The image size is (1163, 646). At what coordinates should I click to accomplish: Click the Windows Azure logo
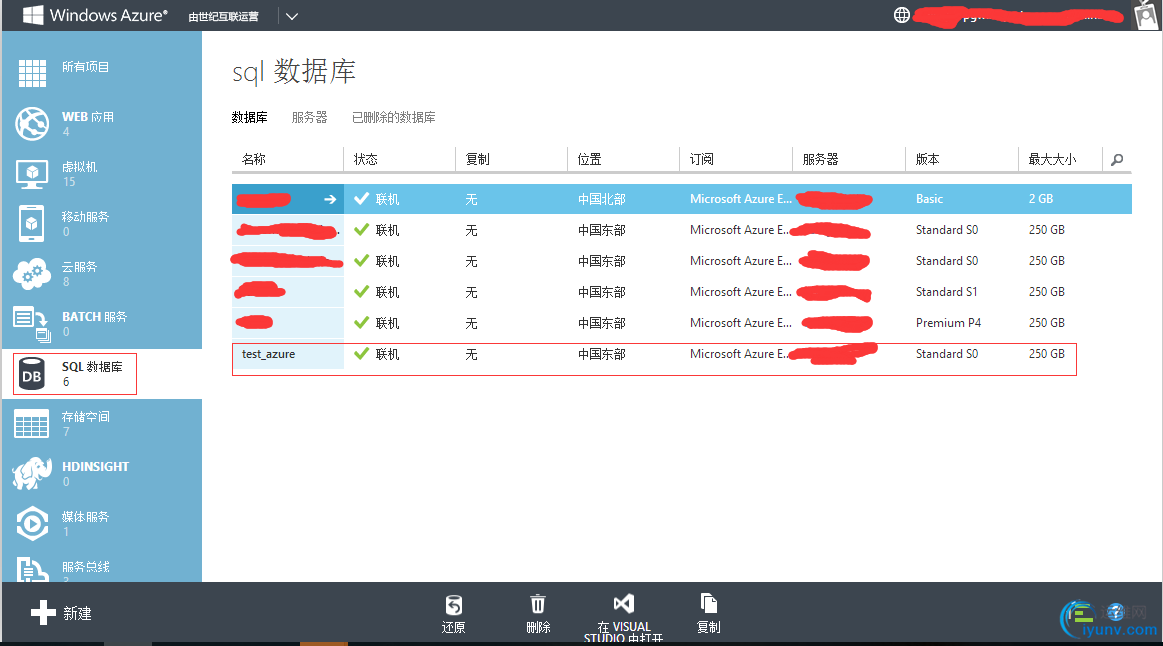pos(95,15)
